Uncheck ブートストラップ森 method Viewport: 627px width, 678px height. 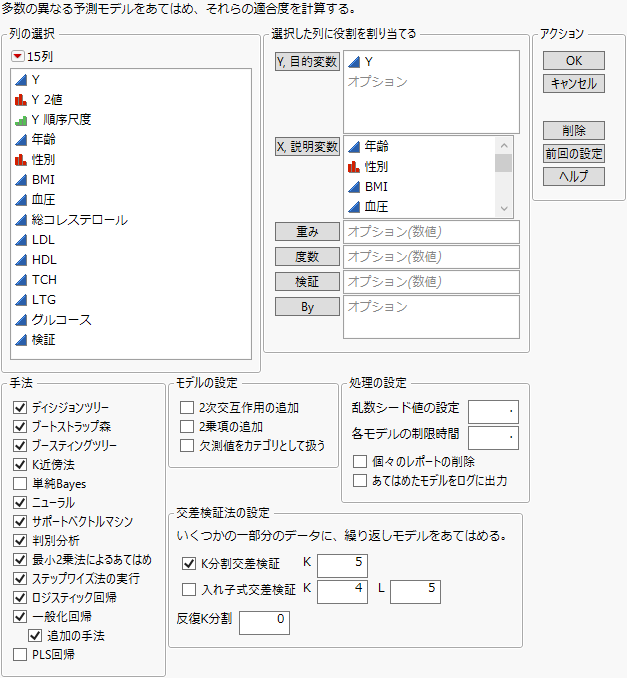click(x=20, y=426)
